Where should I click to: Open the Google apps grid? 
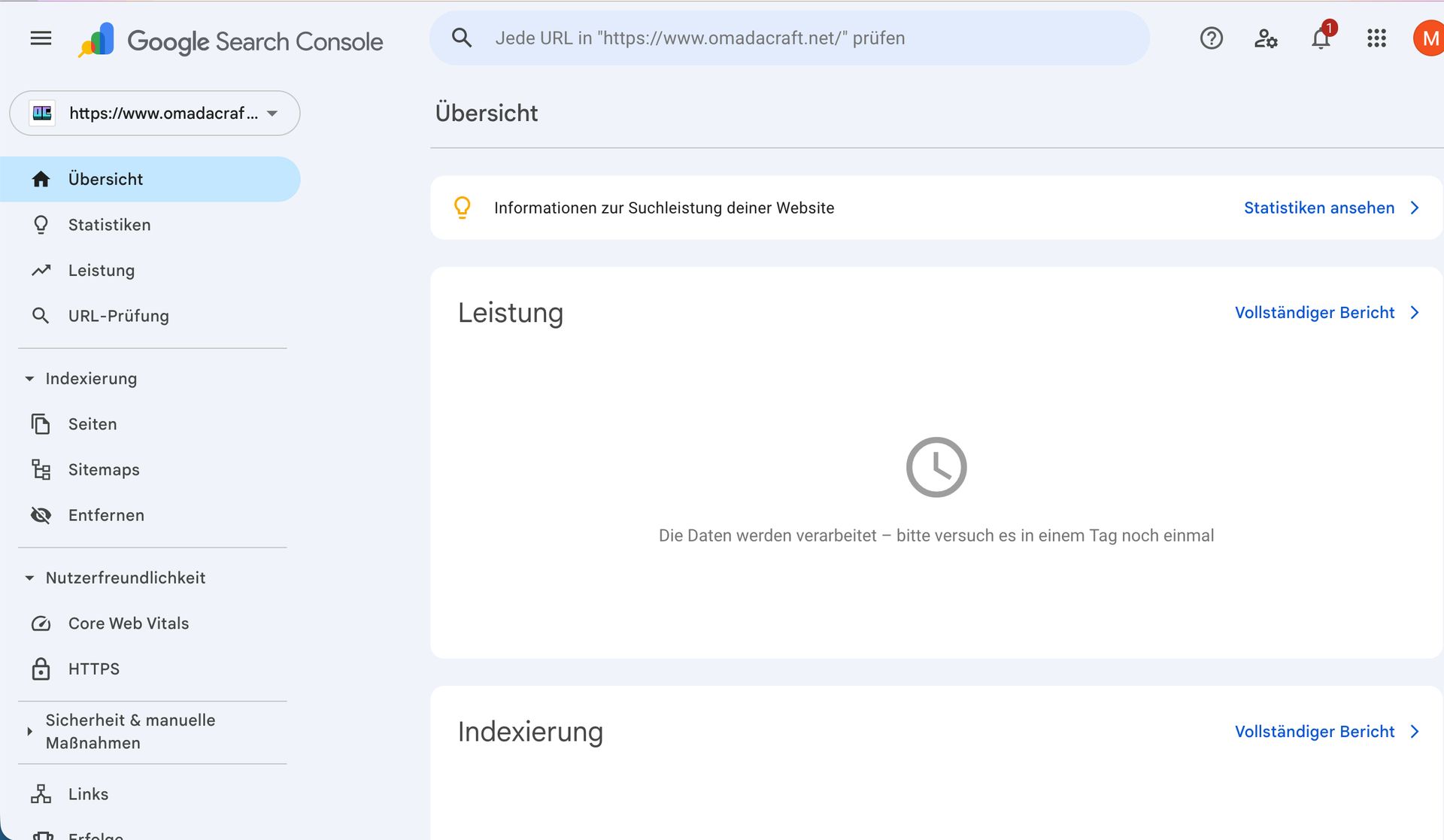(1376, 38)
